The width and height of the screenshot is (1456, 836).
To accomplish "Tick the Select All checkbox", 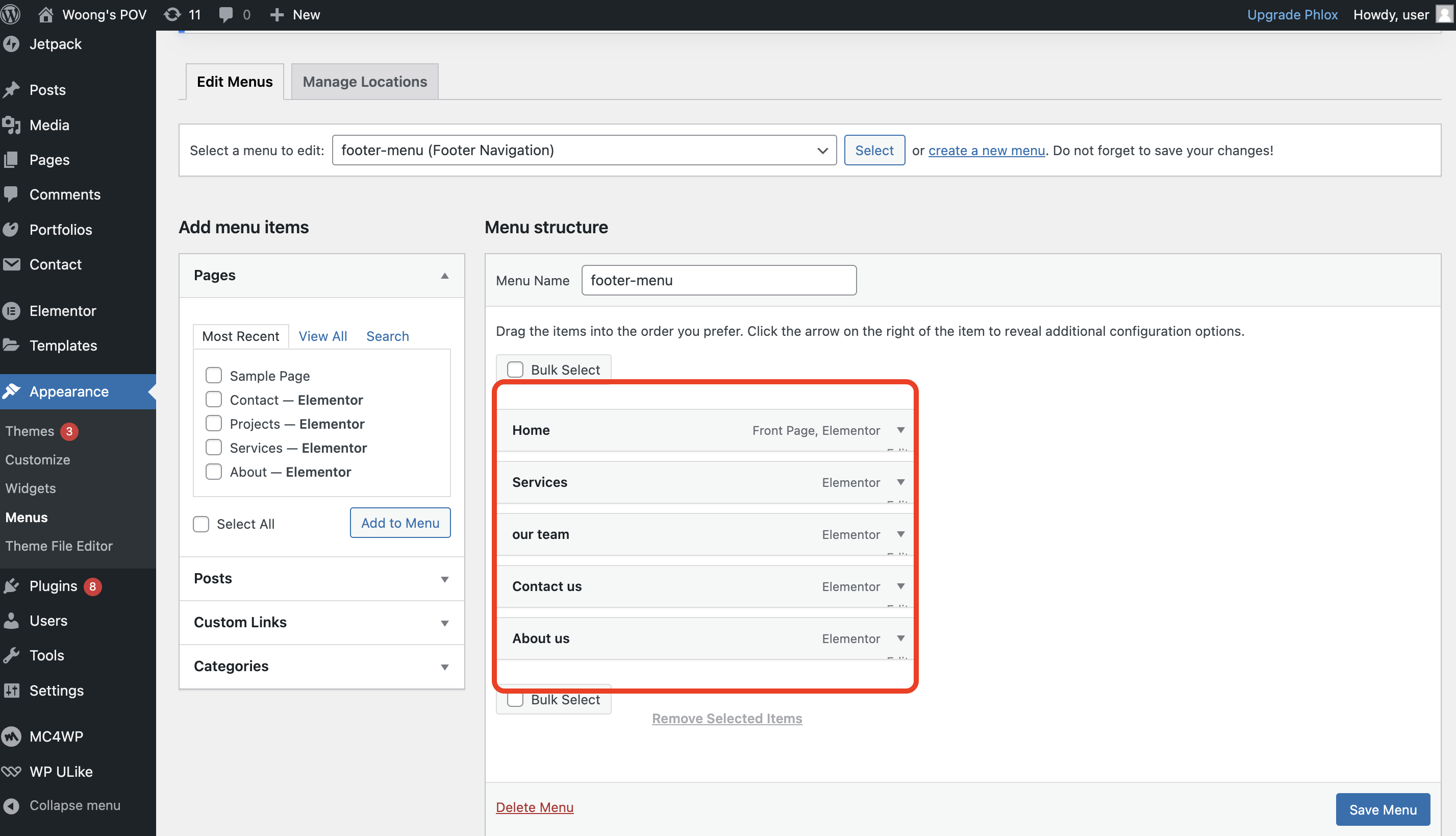I will click(x=201, y=524).
